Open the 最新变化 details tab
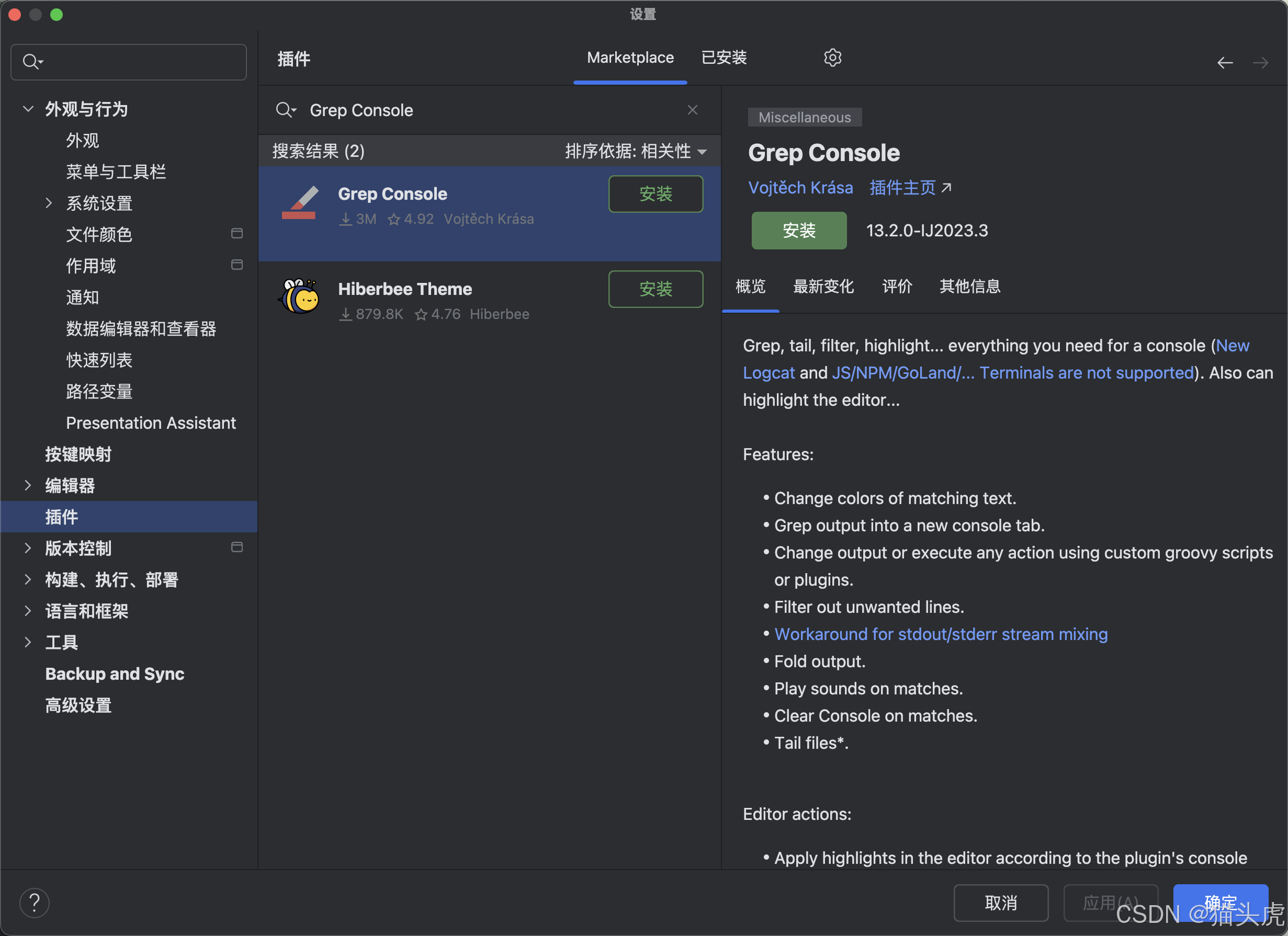Image resolution: width=1288 pixels, height=936 pixels. point(823,287)
